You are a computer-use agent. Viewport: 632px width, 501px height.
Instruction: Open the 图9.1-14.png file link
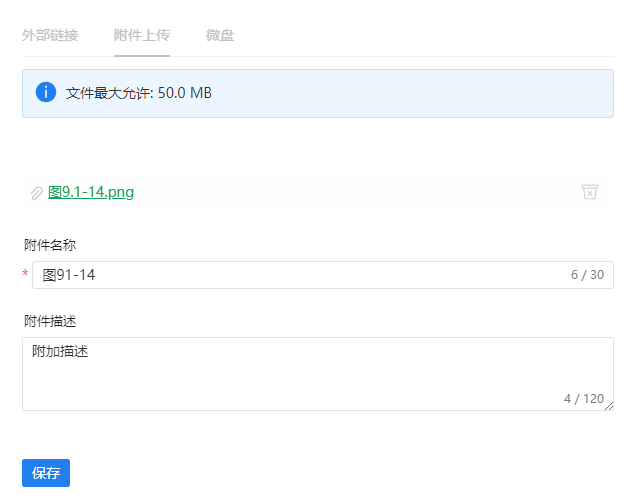point(91,192)
